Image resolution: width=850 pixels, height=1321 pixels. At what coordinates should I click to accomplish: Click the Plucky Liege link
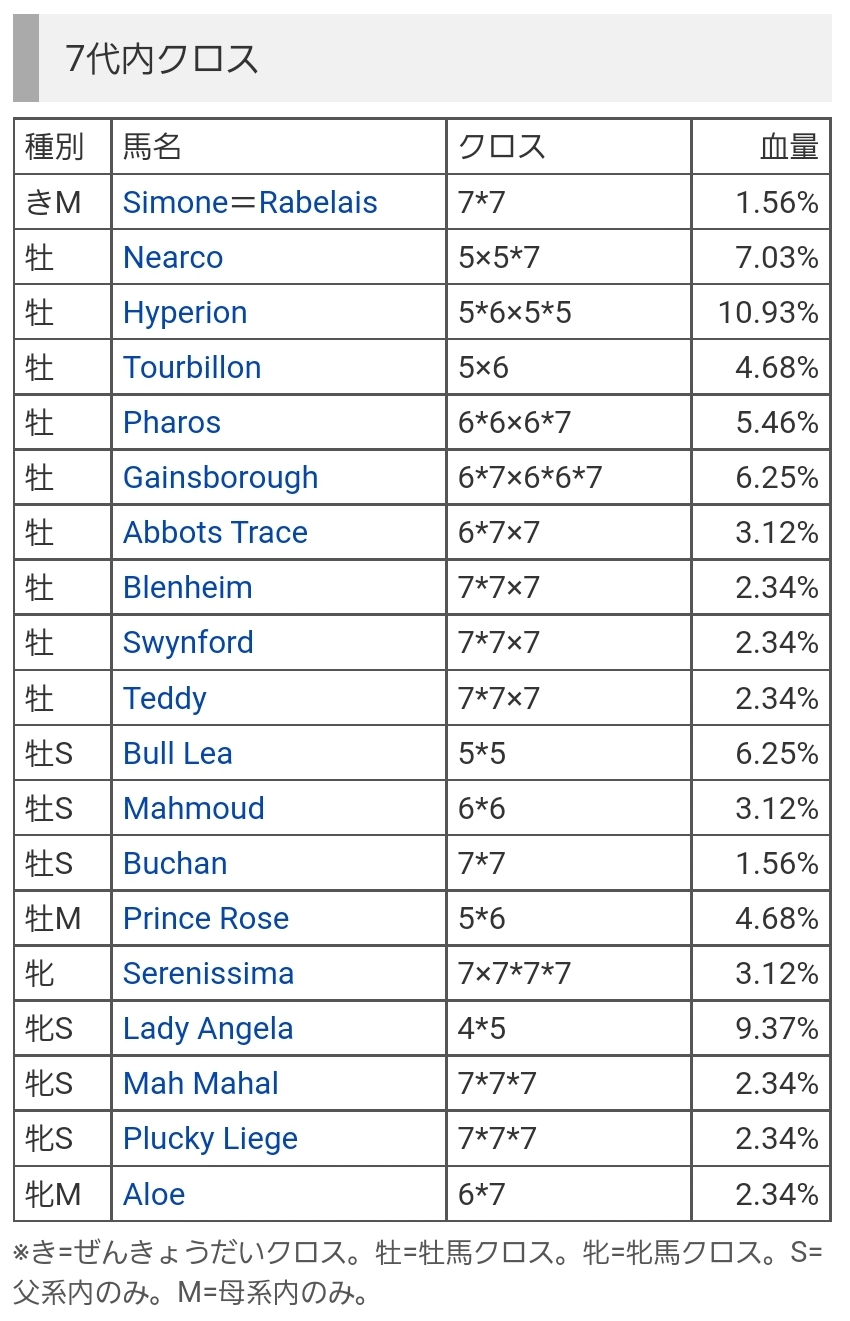[x=210, y=1138]
